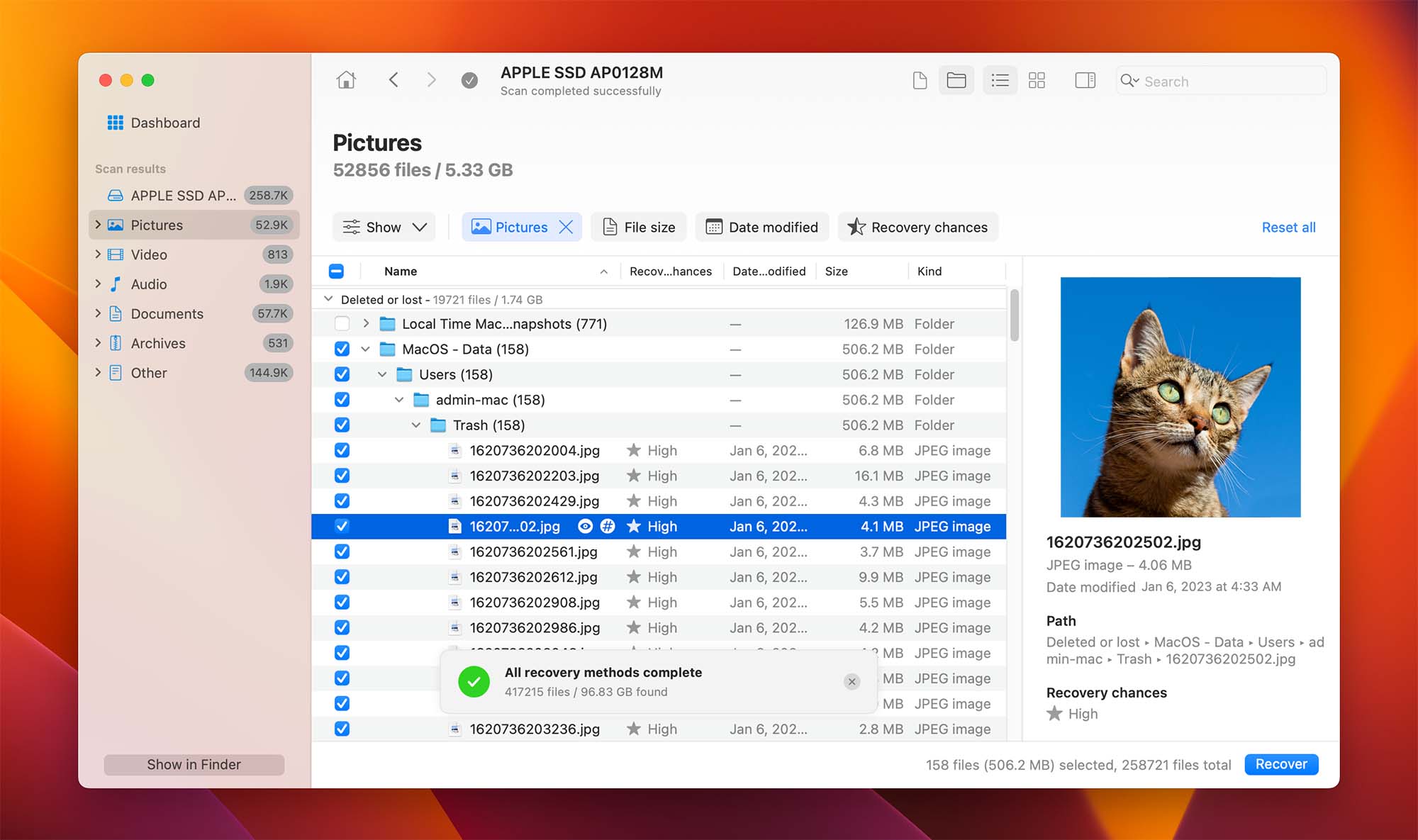Toggle the select-all checkbox in header
1418x840 pixels.
(x=336, y=271)
